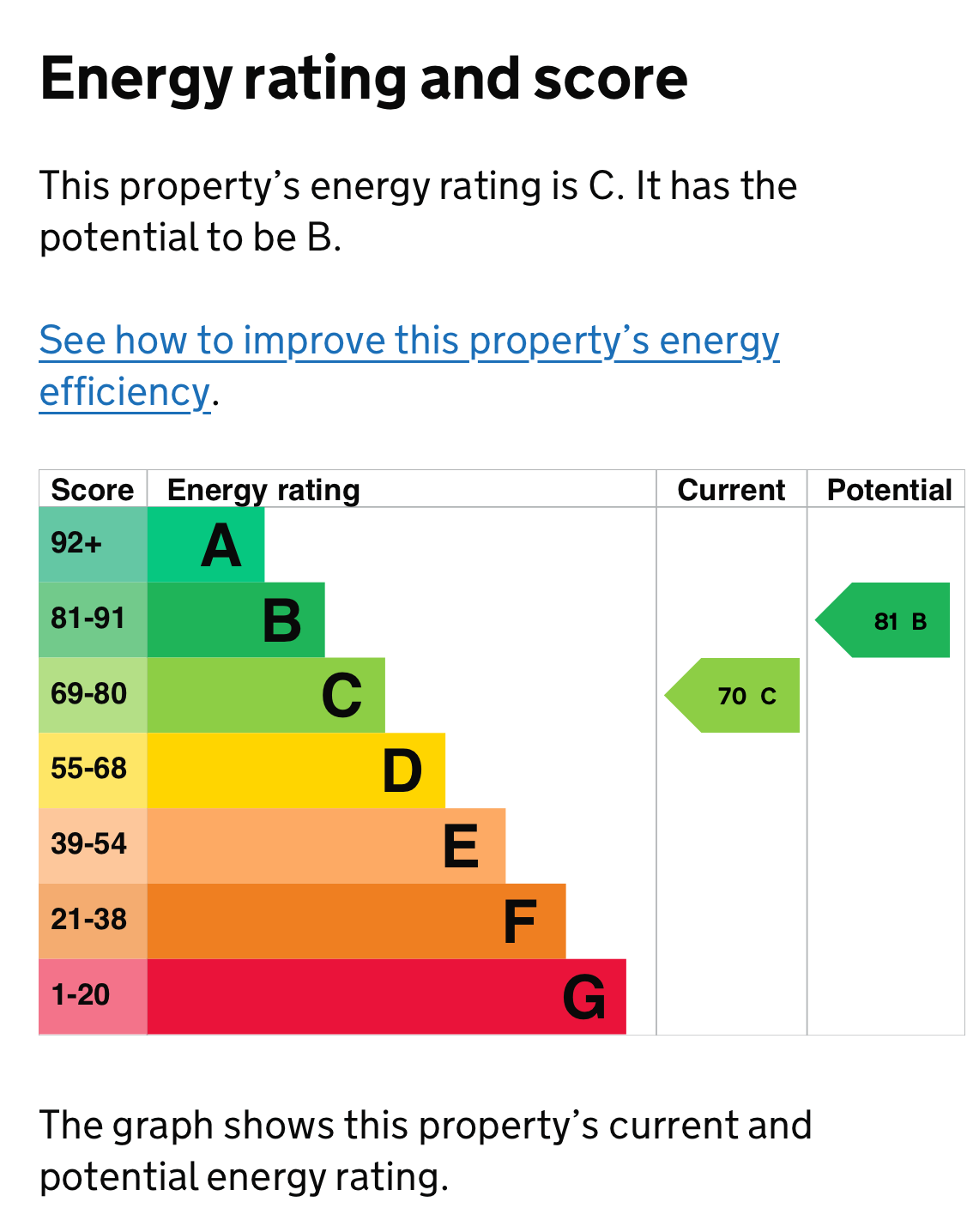
Task: Select the 69-80 score cell
Action: [x=93, y=695]
